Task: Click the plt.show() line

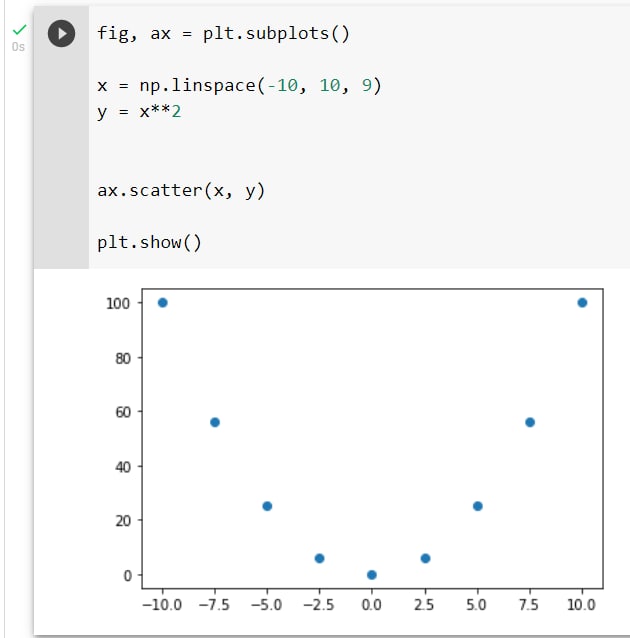Action: 149,243
